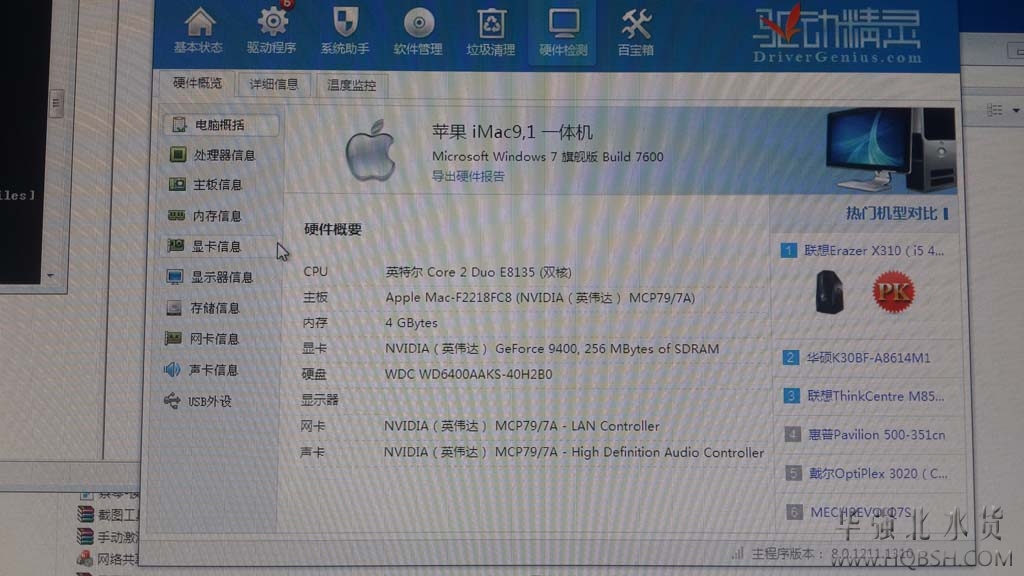Click the 网卡 value LAN Controller
Screen dimensions: 1024x576
click(x=521, y=426)
